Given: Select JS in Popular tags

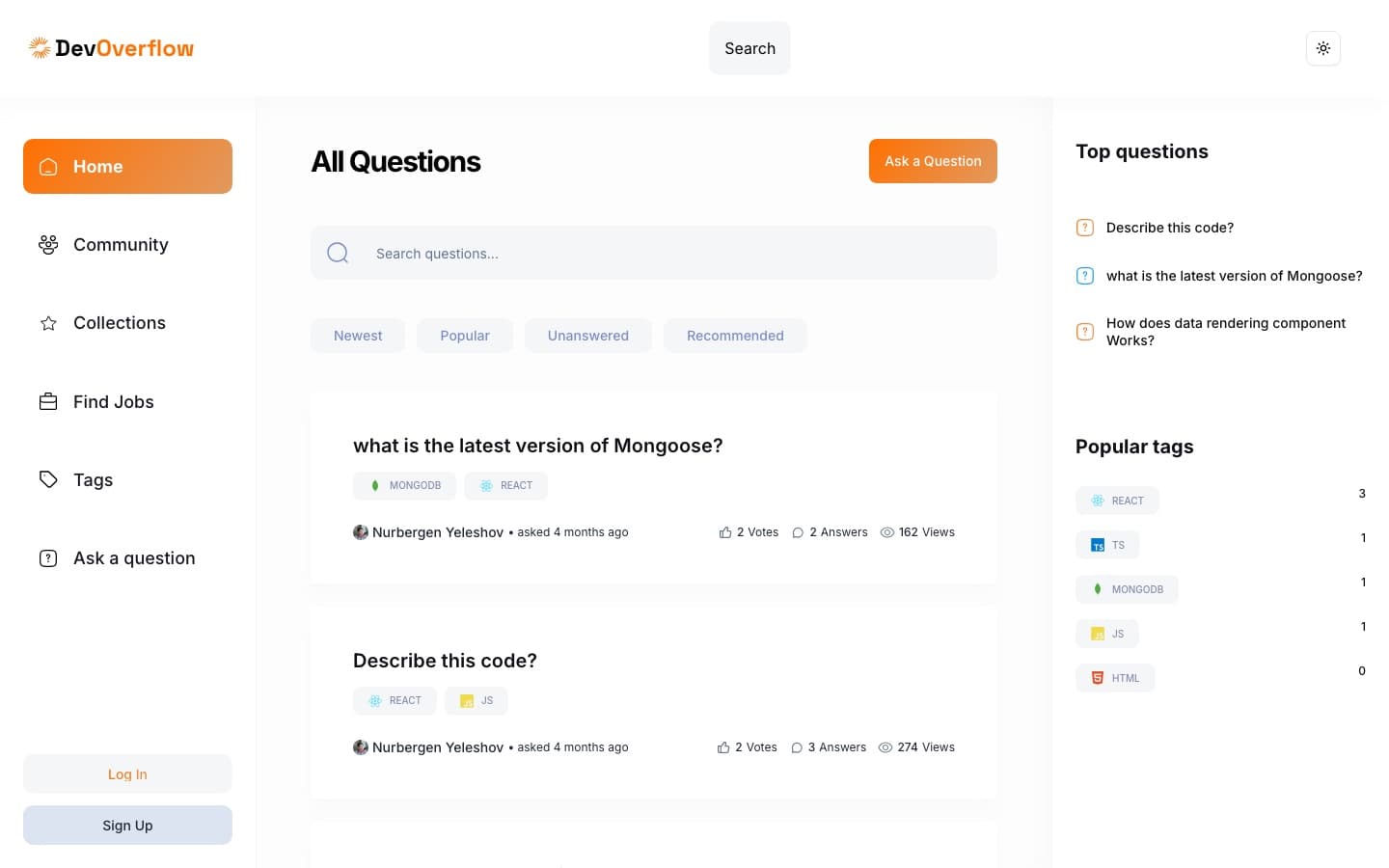Looking at the screenshot, I should point(1107,634).
